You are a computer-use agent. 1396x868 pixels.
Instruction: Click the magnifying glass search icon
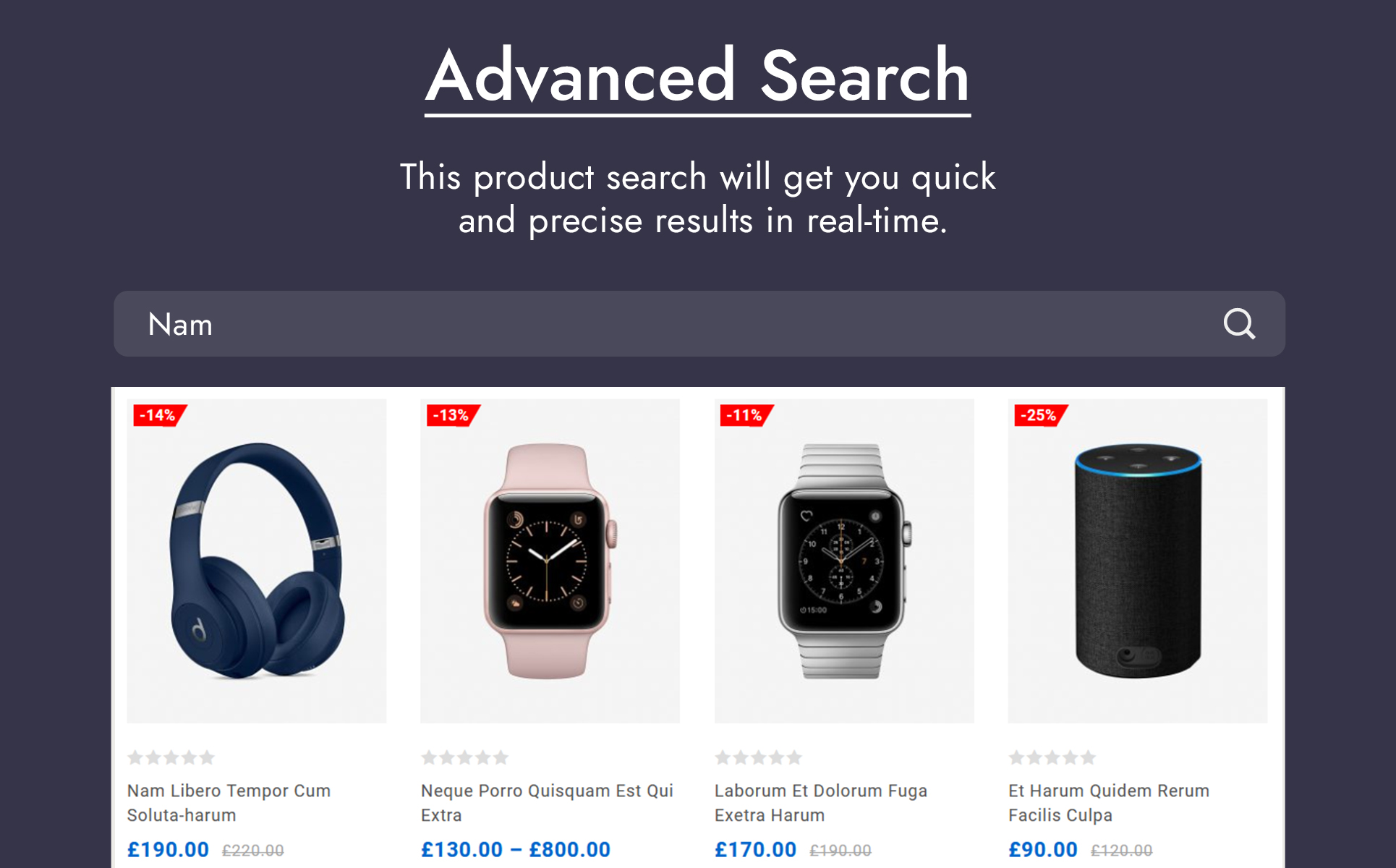pos(1239,324)
